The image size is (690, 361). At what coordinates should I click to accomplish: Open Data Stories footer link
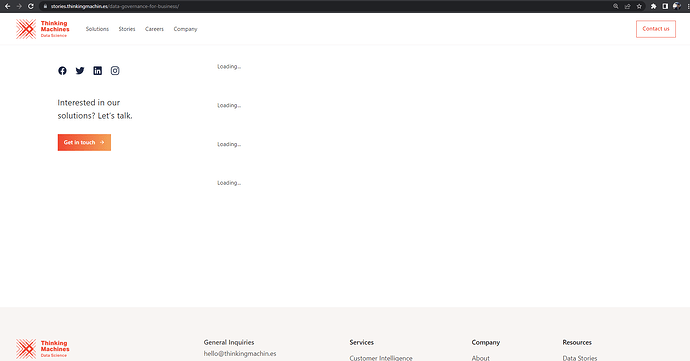(x=580, y=358)
